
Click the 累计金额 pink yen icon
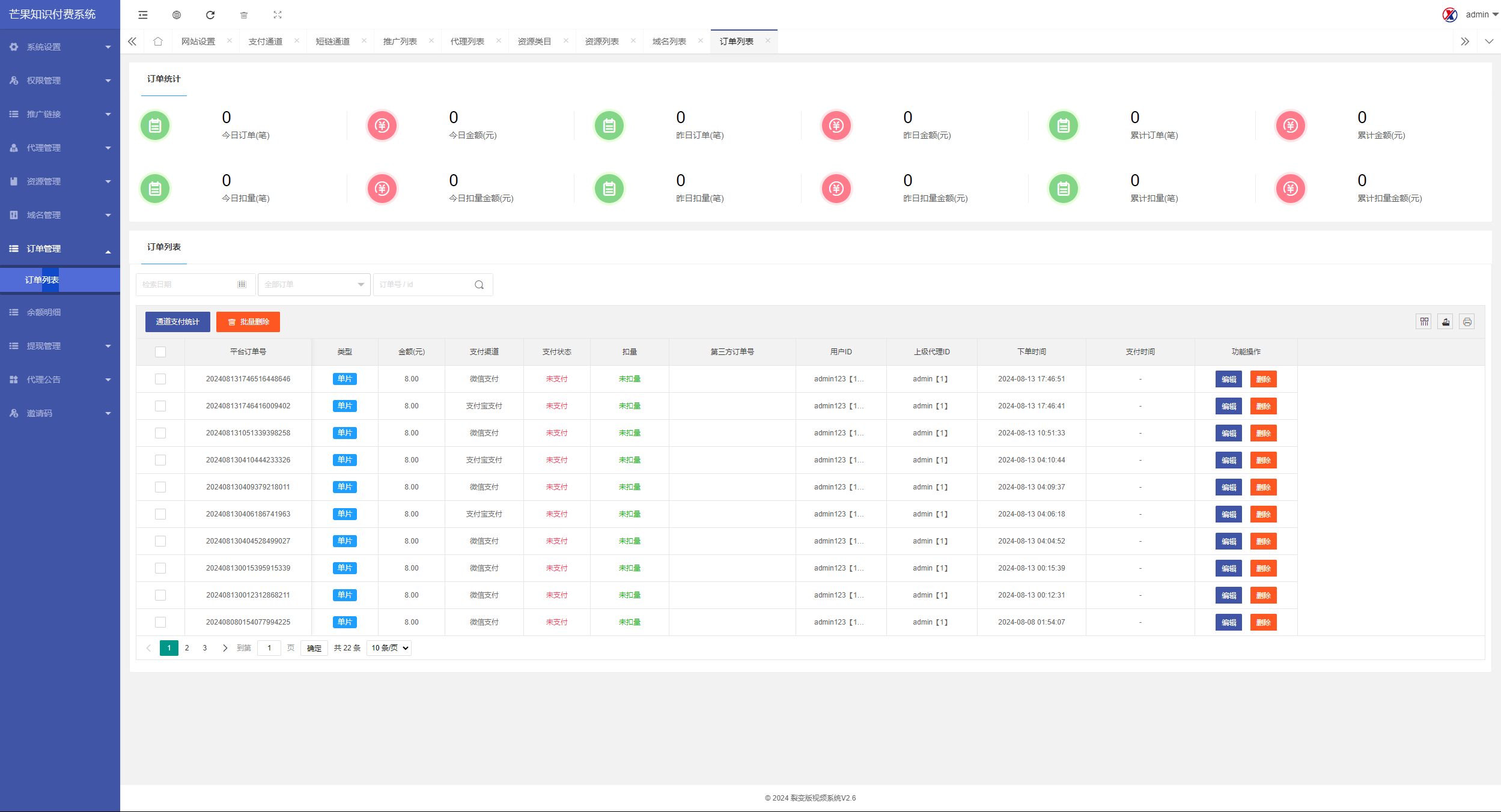tap(1291, 126)
